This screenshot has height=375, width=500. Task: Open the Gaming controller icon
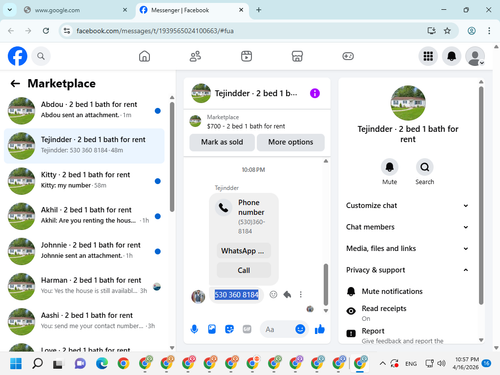[x=348, y=56]
